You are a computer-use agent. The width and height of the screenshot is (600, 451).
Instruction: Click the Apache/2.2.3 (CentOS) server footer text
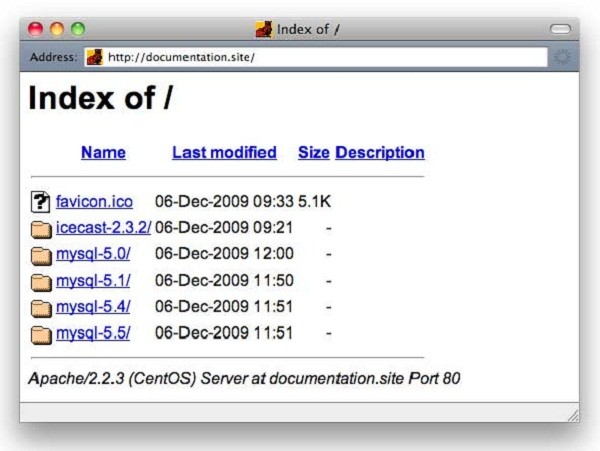pos(244,378)
